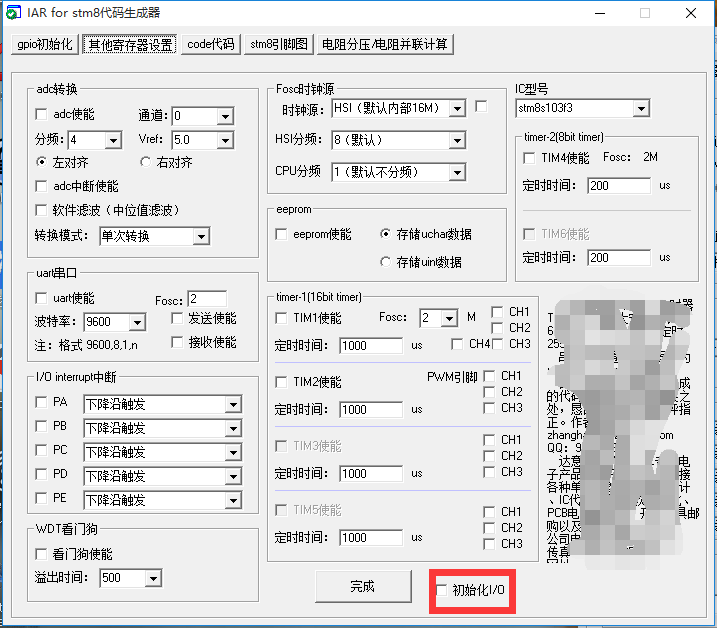717x628 pixels.
Task: Click TIM1 定时时间 input field
Action: tap(371, 346)
